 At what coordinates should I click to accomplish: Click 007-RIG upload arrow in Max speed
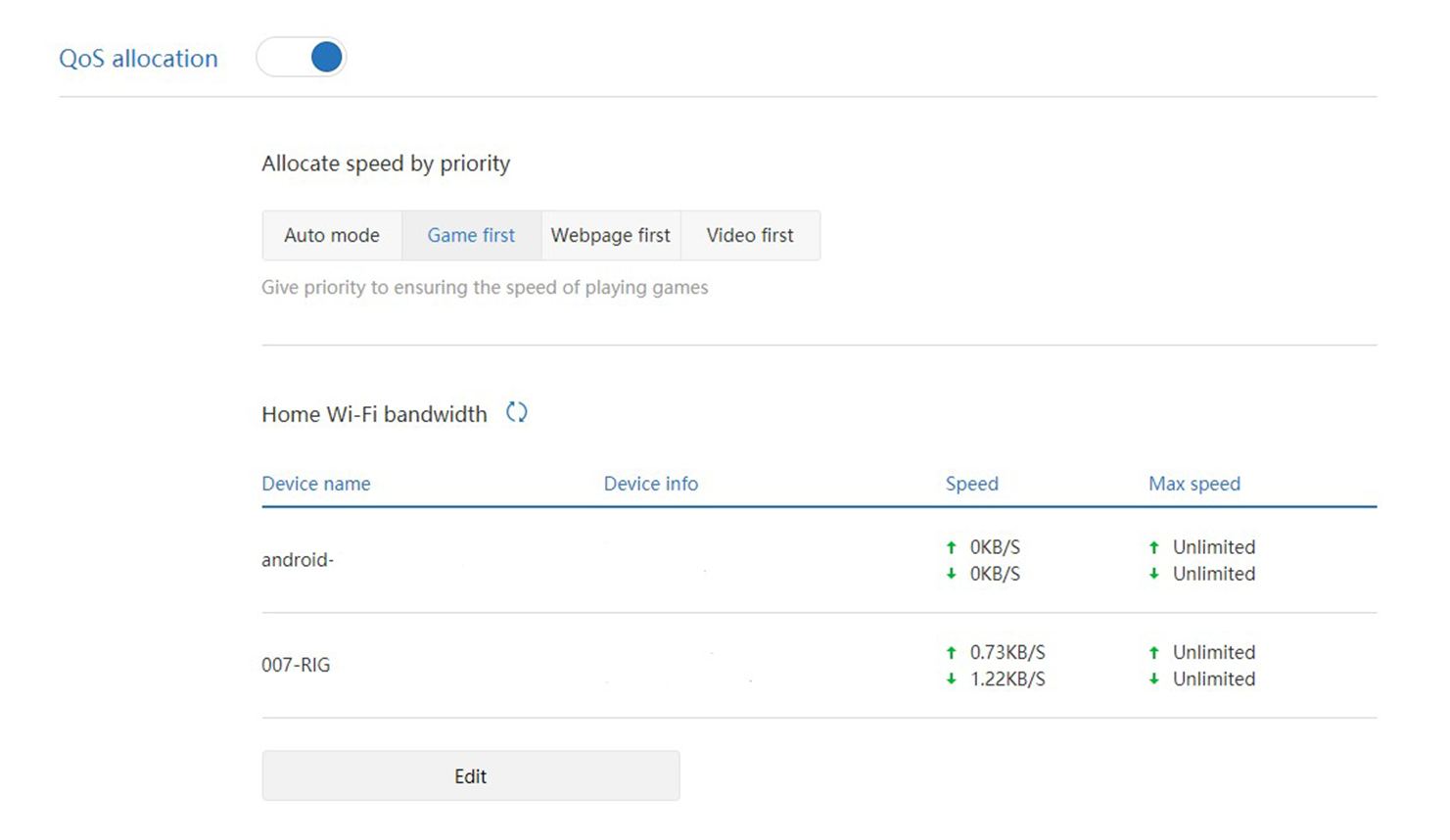[1153, 652]
